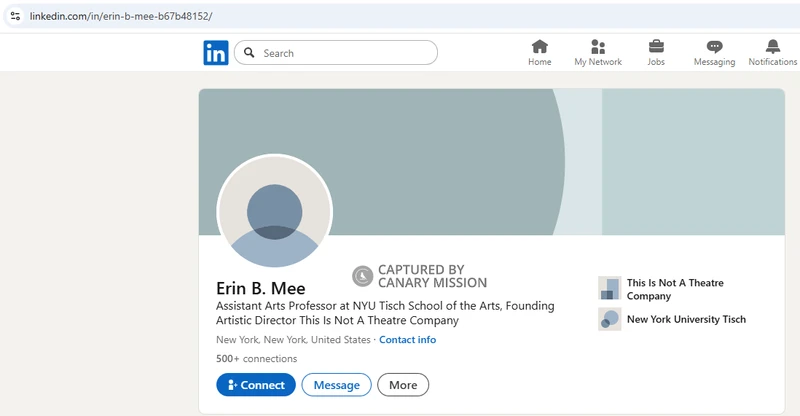This screenshot has height=416, width=800.
Task: Click the search magnifier icon
Action: (x=249, y=53)
